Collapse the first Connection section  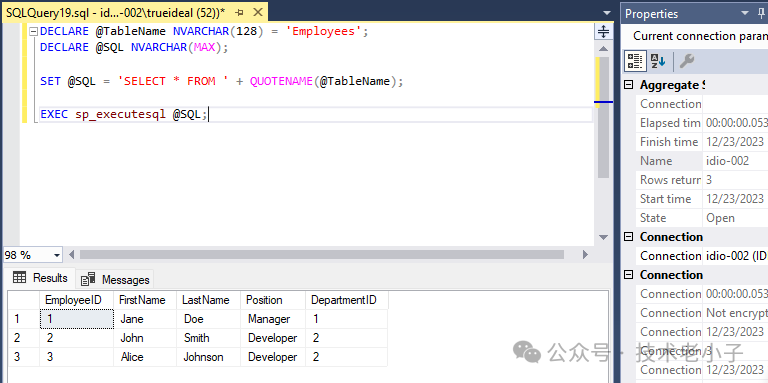coord(628,237)
